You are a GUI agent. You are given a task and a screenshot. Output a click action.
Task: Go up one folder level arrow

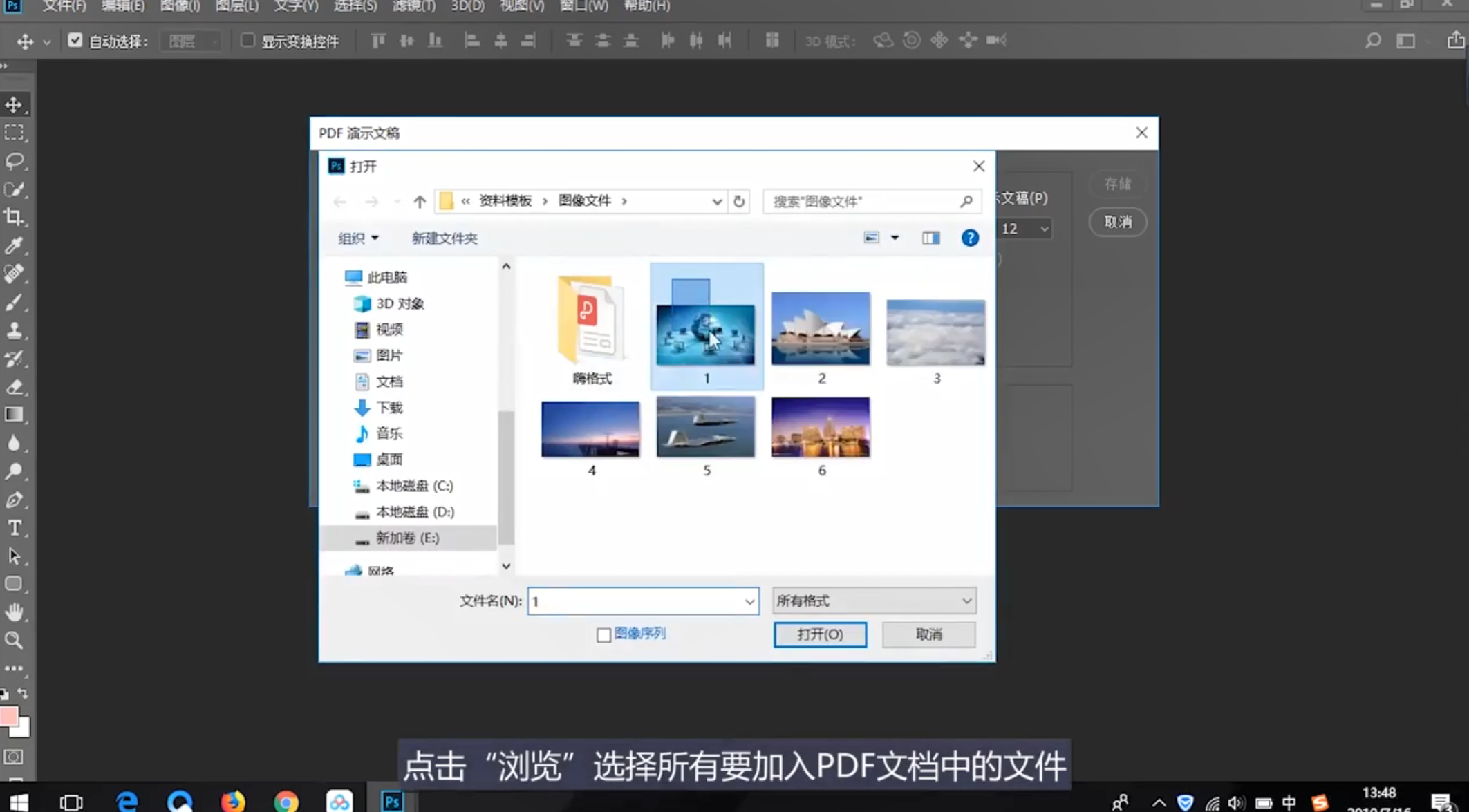click(x=420, y=201)
